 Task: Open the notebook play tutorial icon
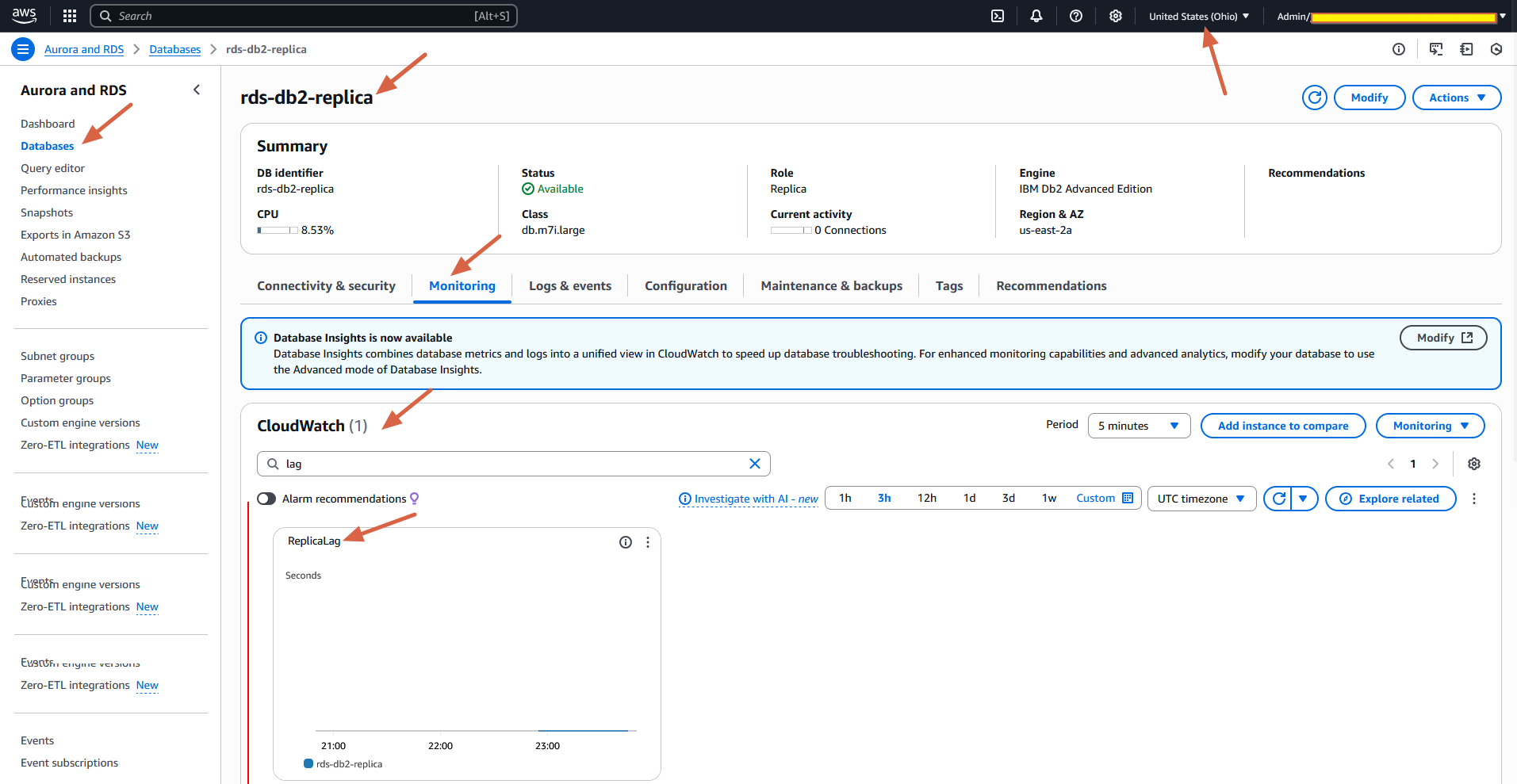click(x=1466, y=49)
